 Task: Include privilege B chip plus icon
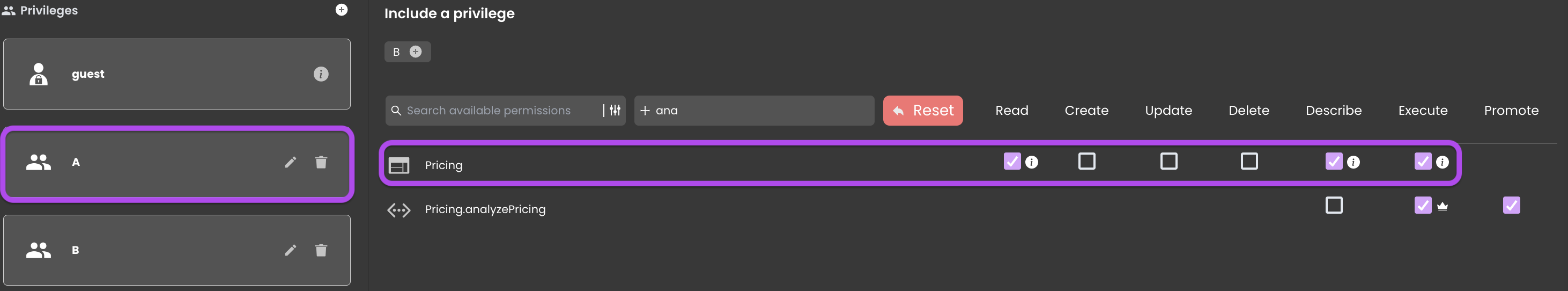415,52
